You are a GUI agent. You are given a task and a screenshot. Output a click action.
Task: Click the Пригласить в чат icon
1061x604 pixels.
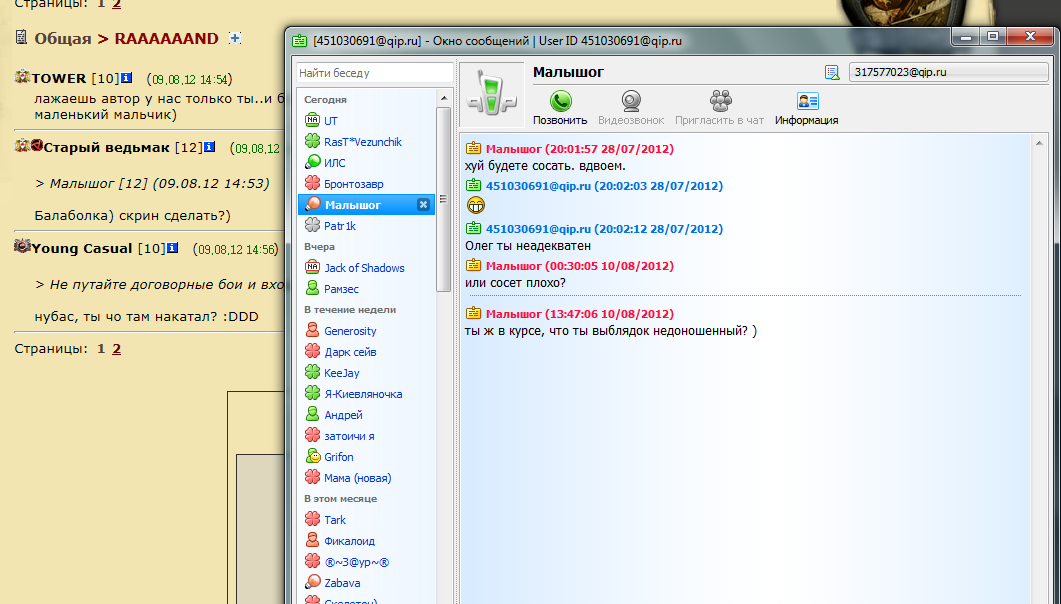tap(720, 101)
